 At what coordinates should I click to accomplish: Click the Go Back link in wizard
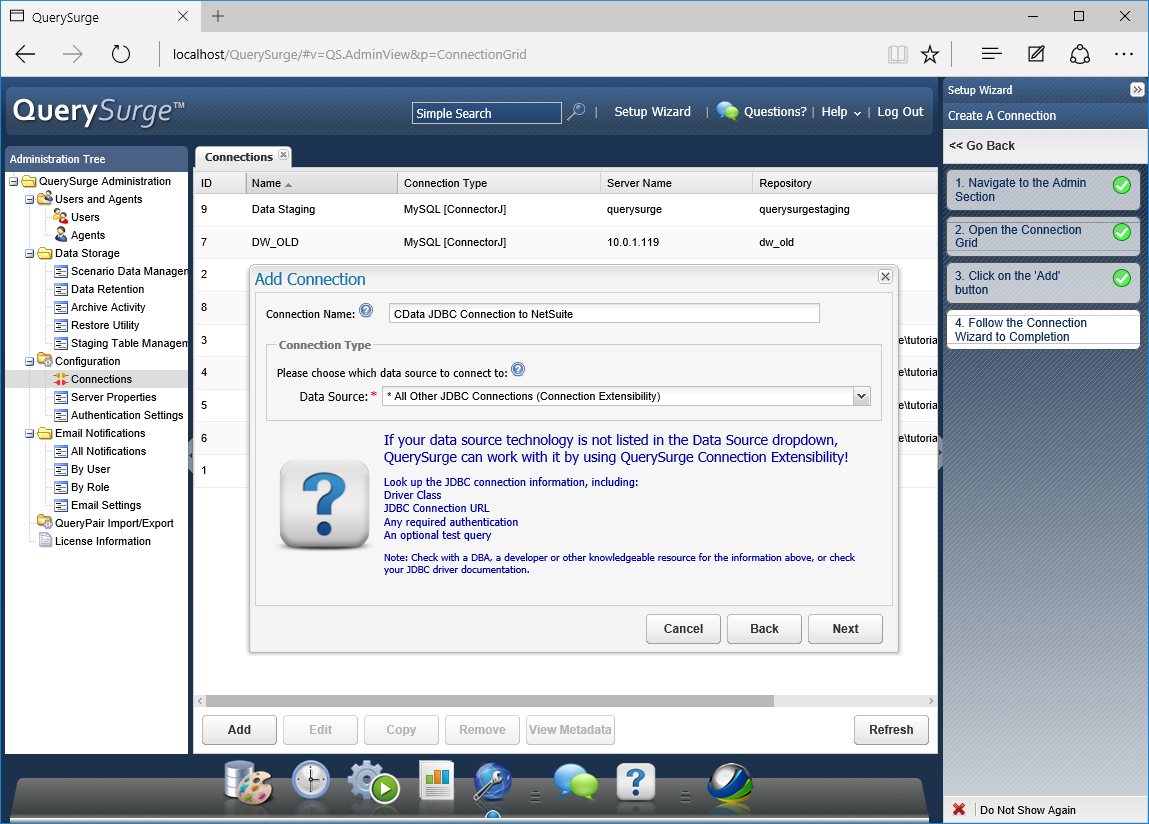[982, 146]
